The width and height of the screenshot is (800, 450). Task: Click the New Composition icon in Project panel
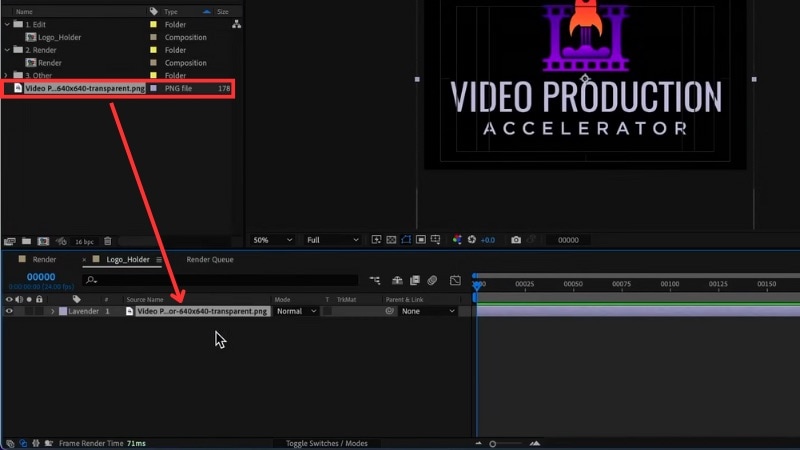(43, 241)
